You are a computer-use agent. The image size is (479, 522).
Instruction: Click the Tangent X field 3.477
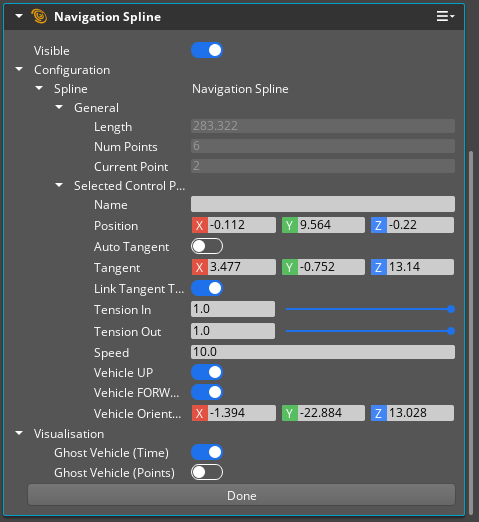(x=242, y=267)
